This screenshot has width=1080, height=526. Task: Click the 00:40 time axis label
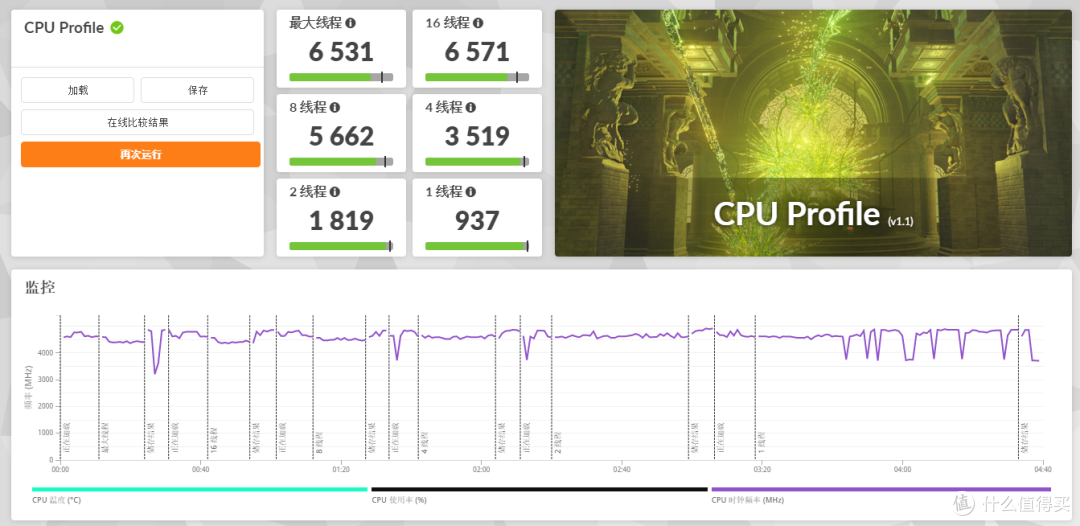click(200, 470)
